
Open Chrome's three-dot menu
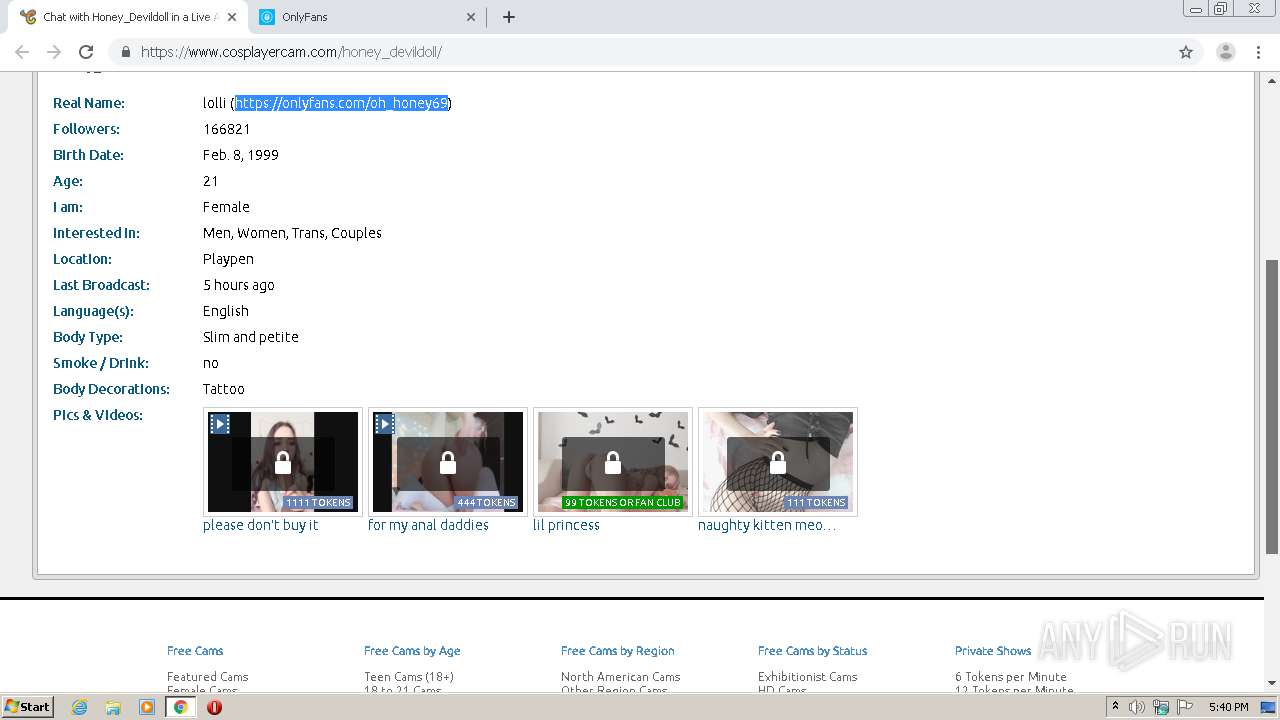pyautogui.click(x=1259, y=52)
